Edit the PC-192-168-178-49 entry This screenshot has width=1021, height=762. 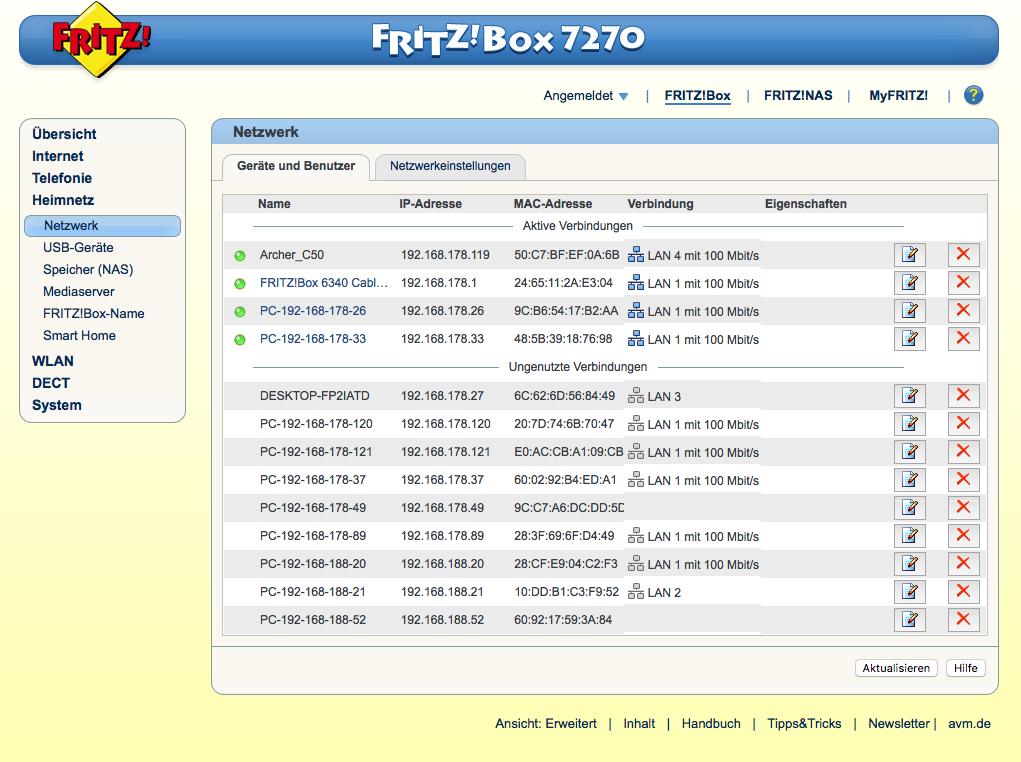(910, 507)
